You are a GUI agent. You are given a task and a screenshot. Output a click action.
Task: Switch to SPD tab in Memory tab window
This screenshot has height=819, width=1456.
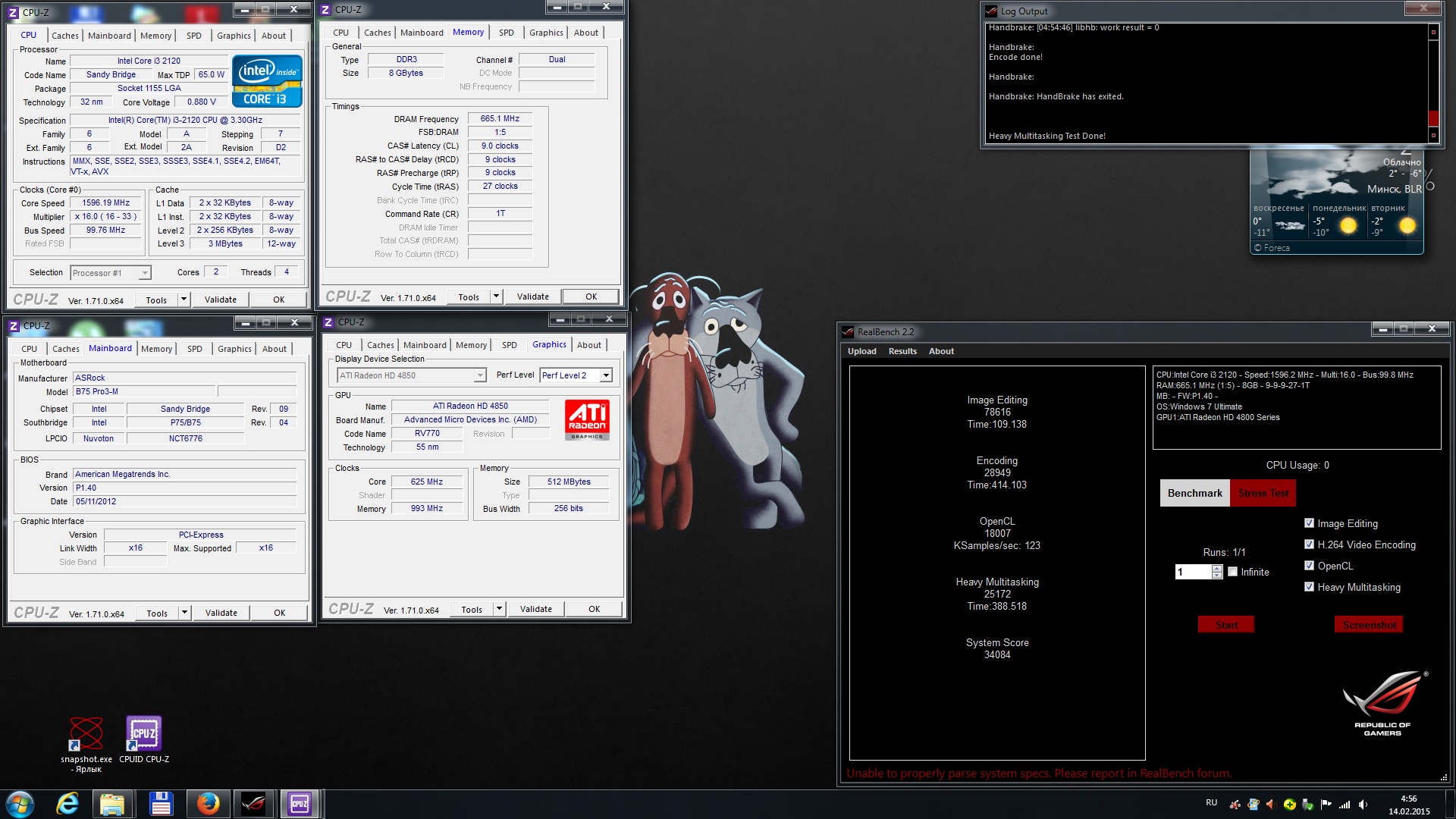coord(506,33)
